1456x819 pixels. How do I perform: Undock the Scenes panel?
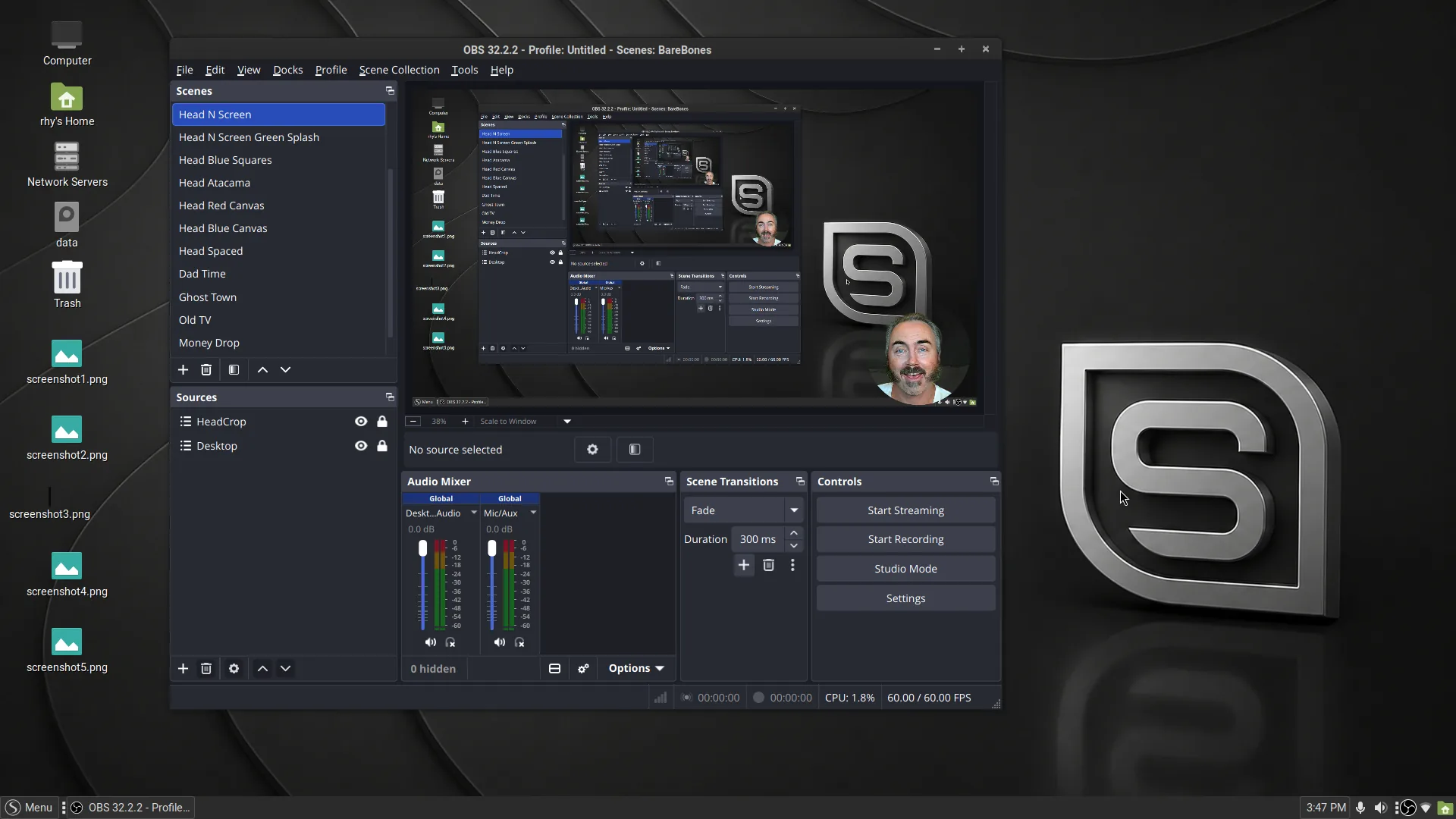[x=390, y=91]
